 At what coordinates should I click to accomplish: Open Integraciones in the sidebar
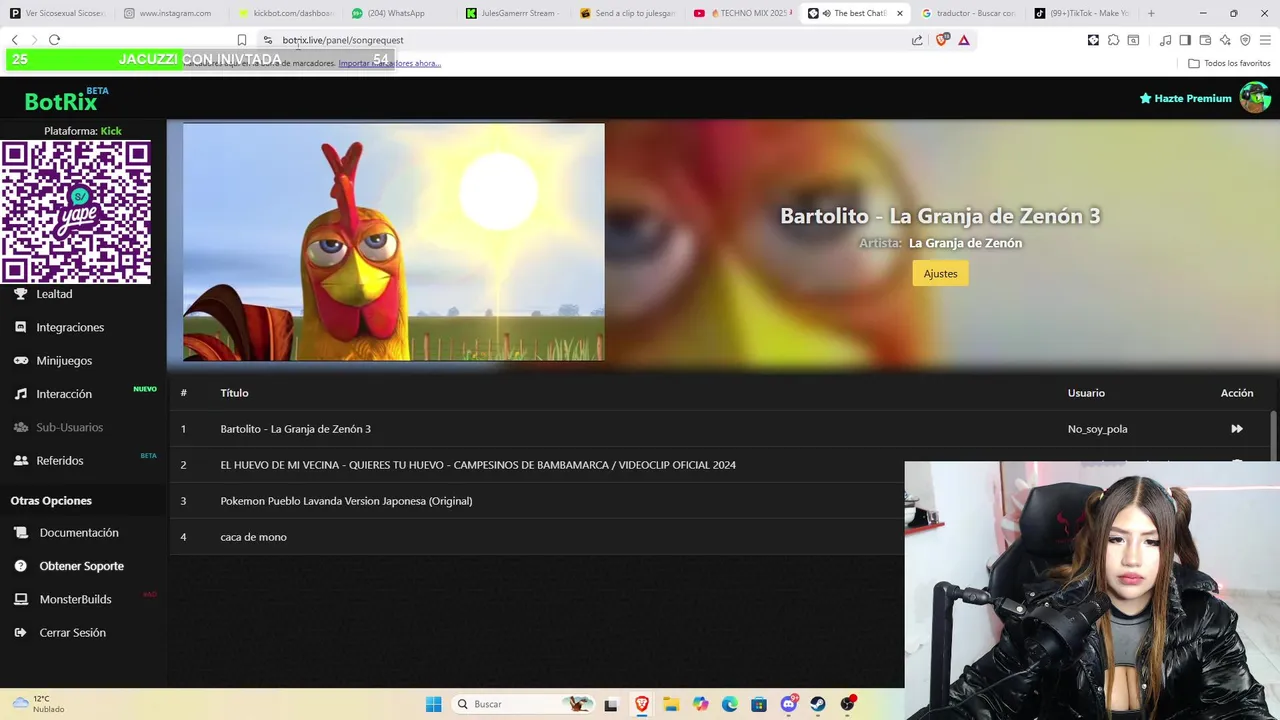tap(70, 327)
